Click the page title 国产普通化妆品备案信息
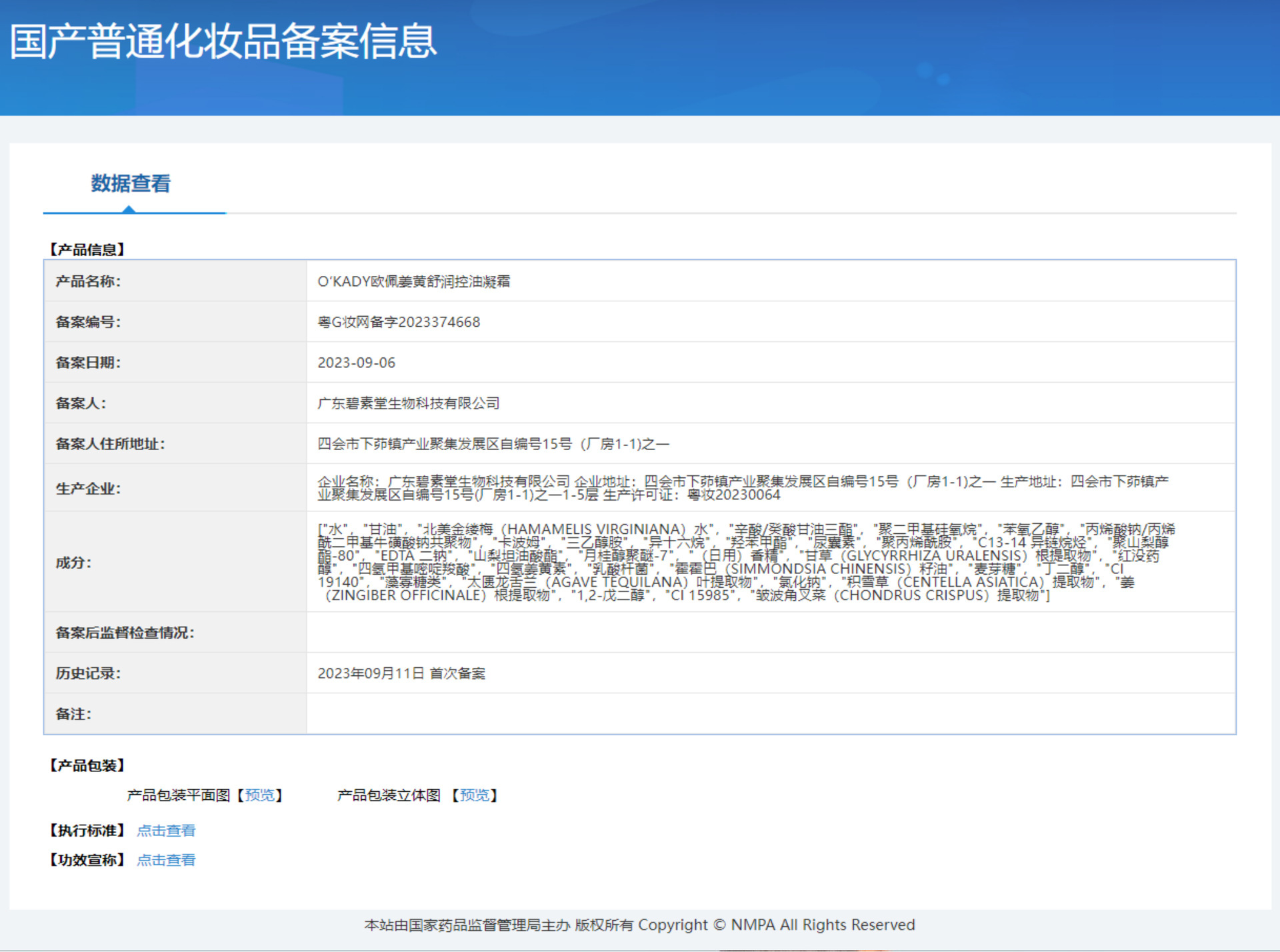 [223, 41]
